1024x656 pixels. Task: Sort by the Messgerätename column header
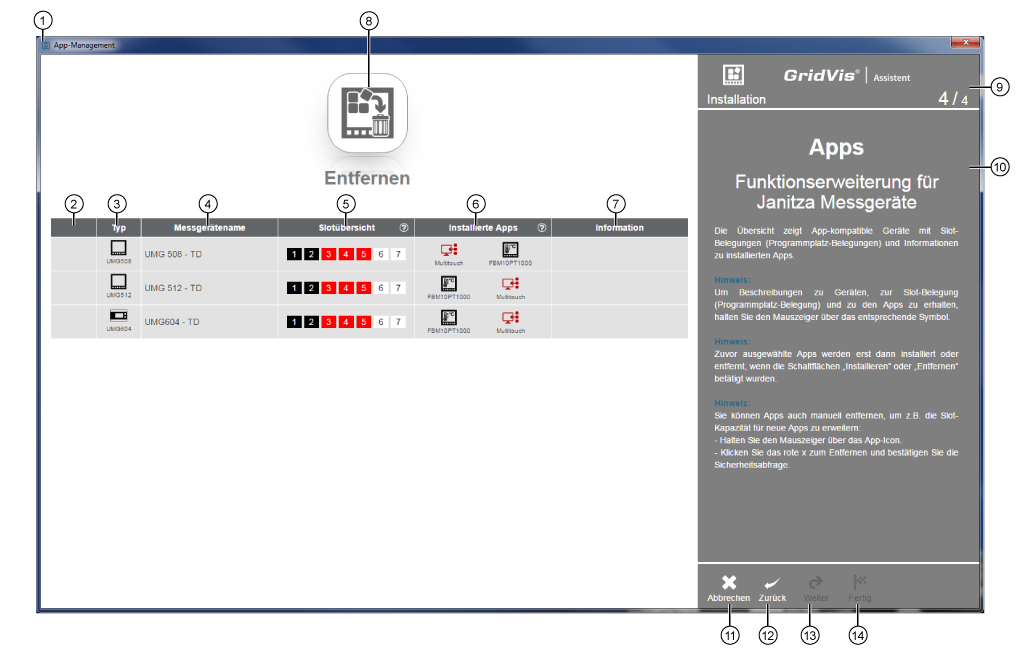point(209,228)
